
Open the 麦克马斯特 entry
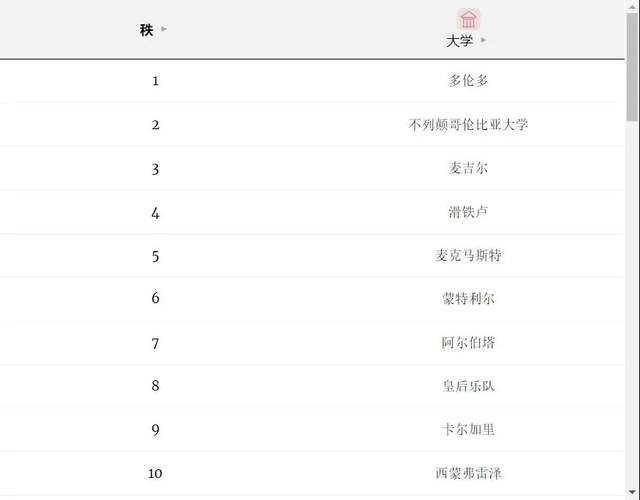[x=468, y=256]
